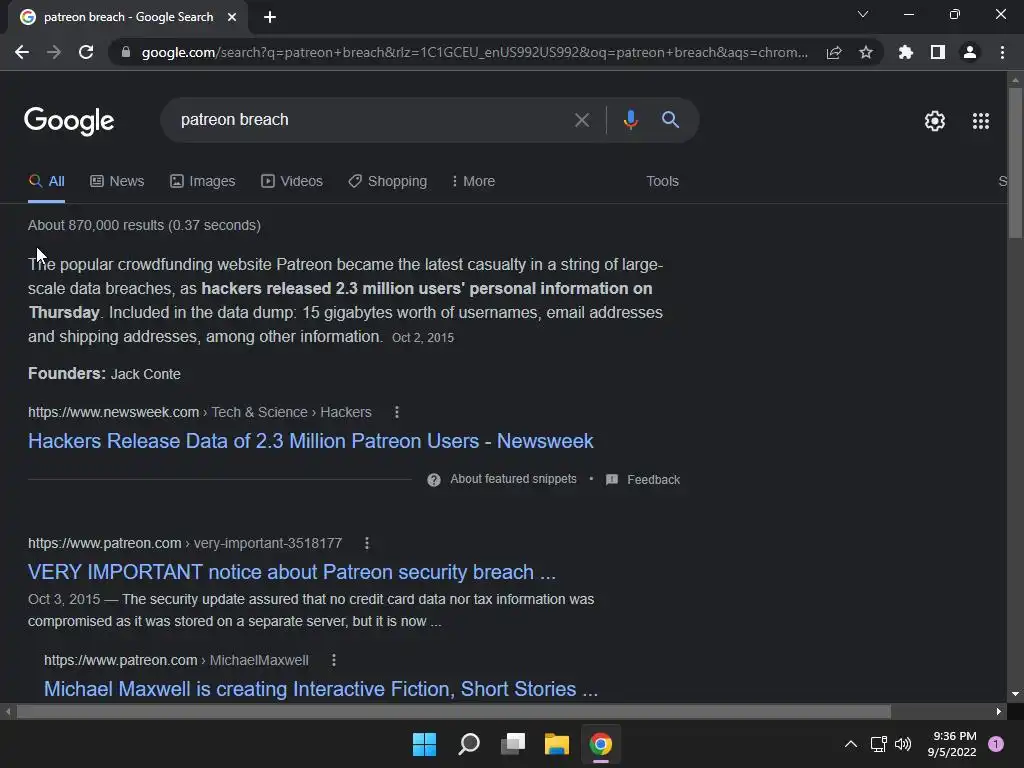
Task: Close the patreon breach tab
Action: tap(232, 18)
